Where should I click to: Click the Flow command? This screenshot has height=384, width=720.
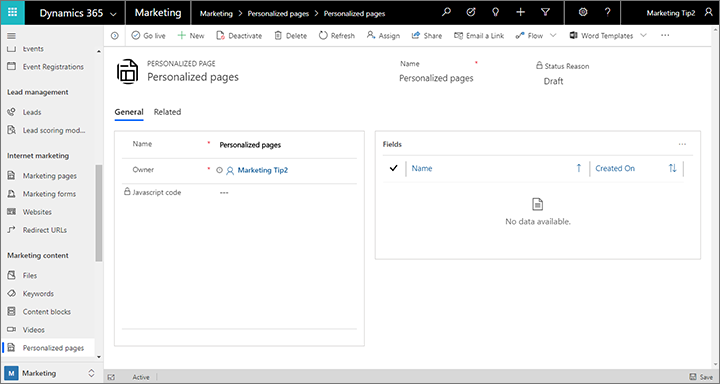tap(529, 35)
